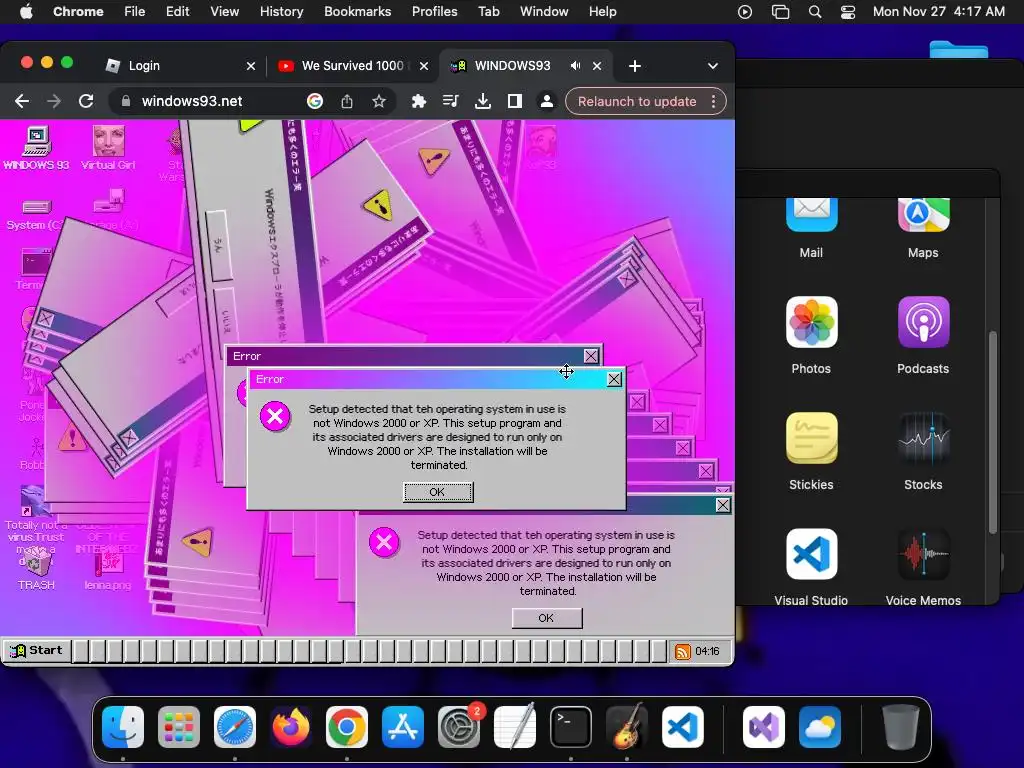The image size is (1024, 768).
Task: Open the Chrome profile icon
Action: coord(547,101)
